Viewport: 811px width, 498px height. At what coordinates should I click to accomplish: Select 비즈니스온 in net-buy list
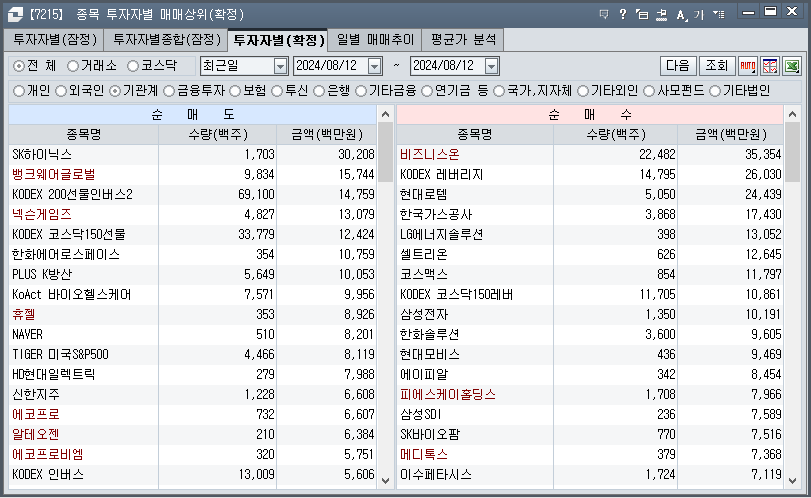[590, 155]
